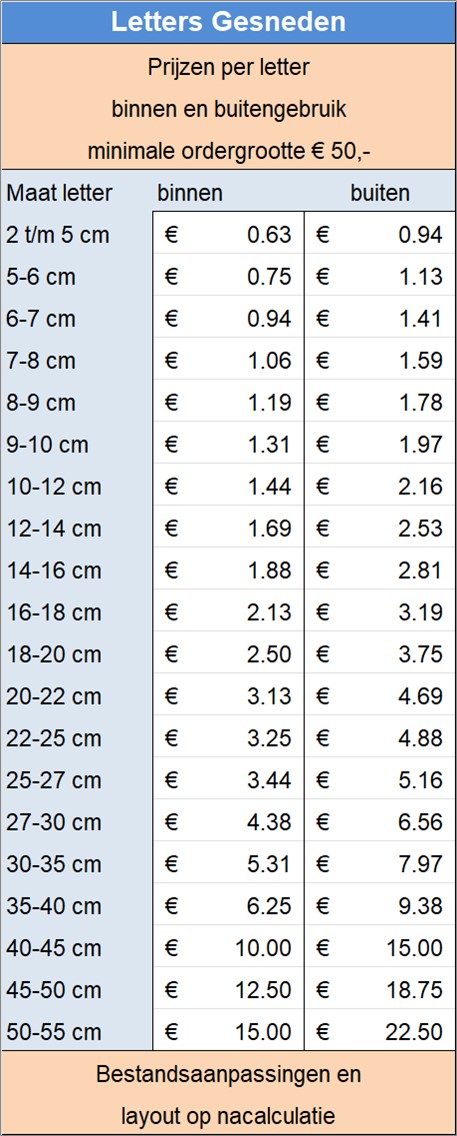The width and height of the screenshot is (457, 1136).
Task: Click buiten price 22.50 cell
Action: (x=380, y=1032)
